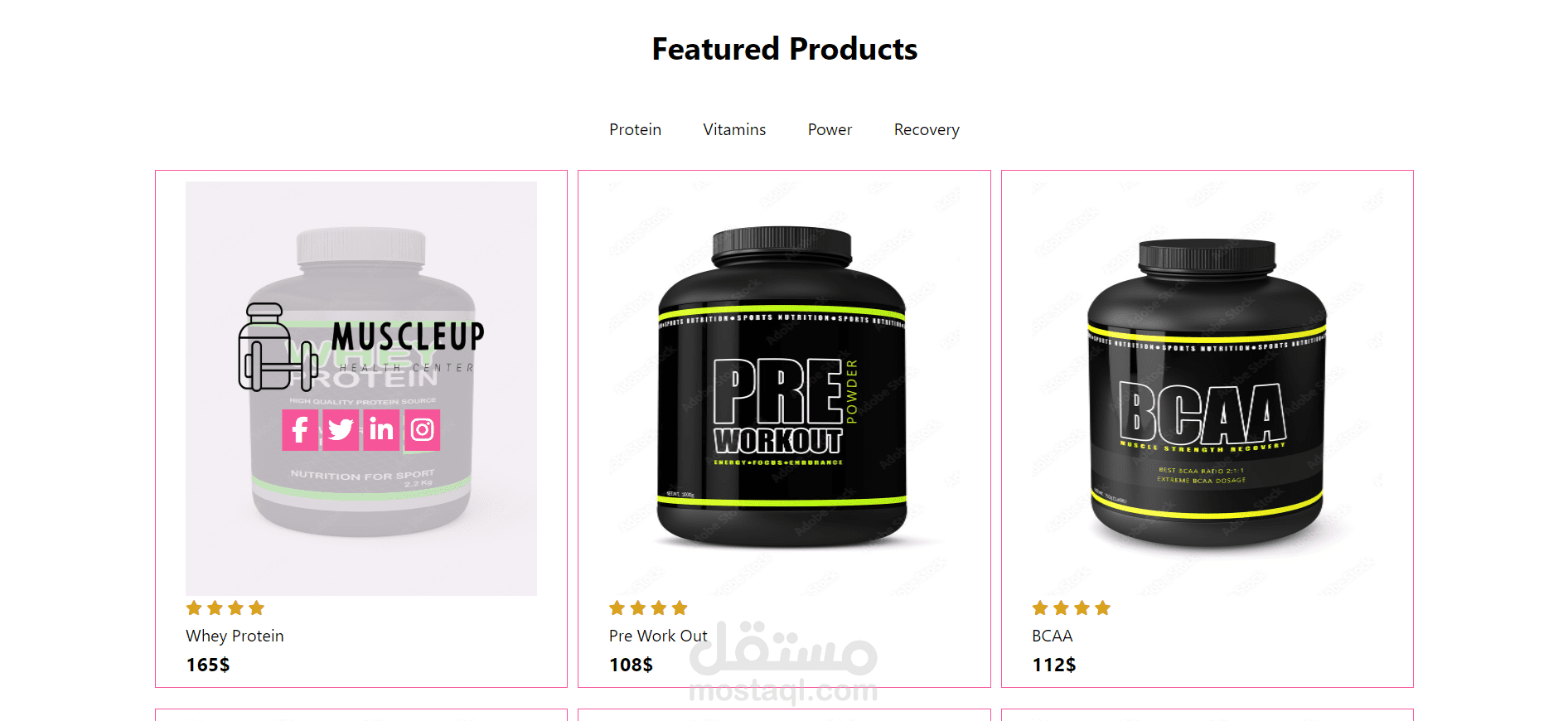Click the Twitter bird icon
This screenshot has width=1568, height=721.
[341, 430]
